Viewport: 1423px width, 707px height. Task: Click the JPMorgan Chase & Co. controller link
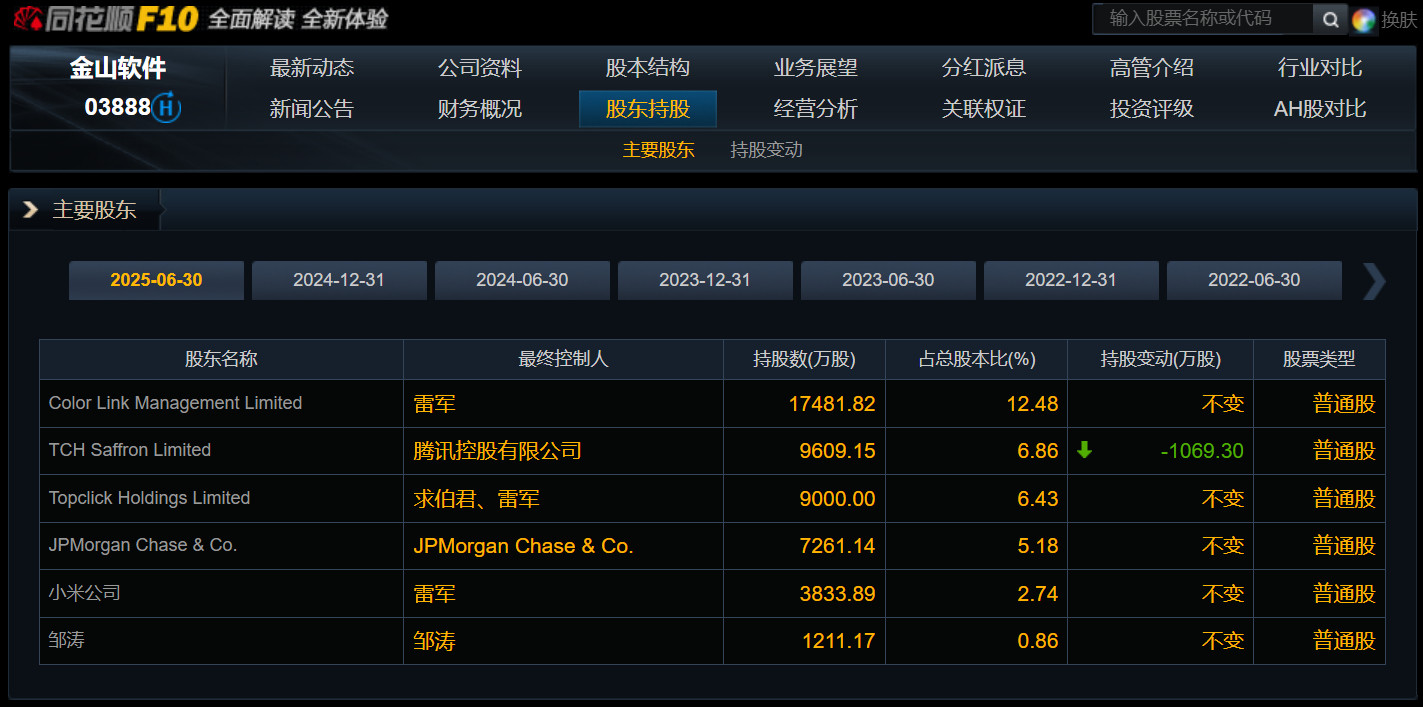click(x=522, y=546)
